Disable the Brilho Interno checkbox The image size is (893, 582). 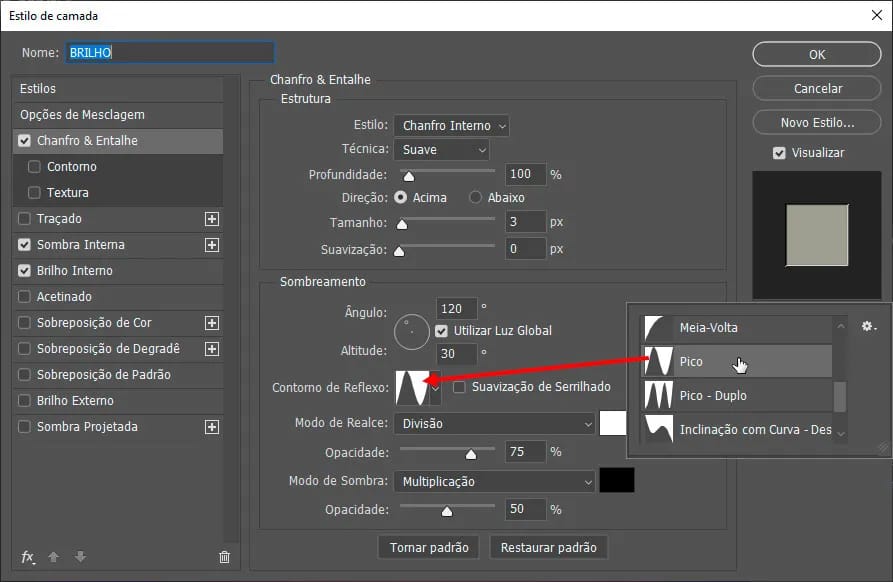[x=24, y=270]
